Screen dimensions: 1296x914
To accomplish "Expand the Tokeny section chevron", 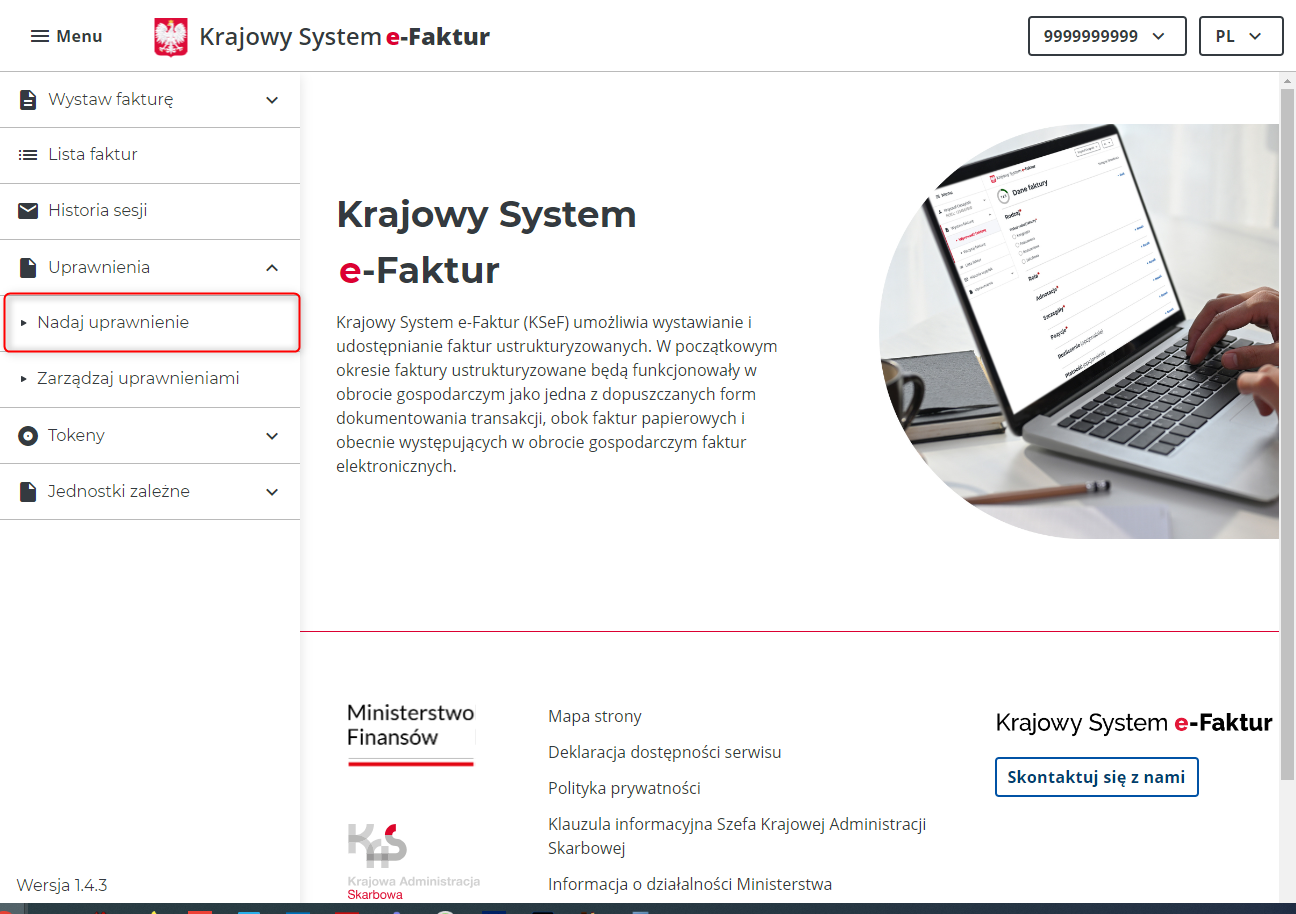I will click(272, 436).
